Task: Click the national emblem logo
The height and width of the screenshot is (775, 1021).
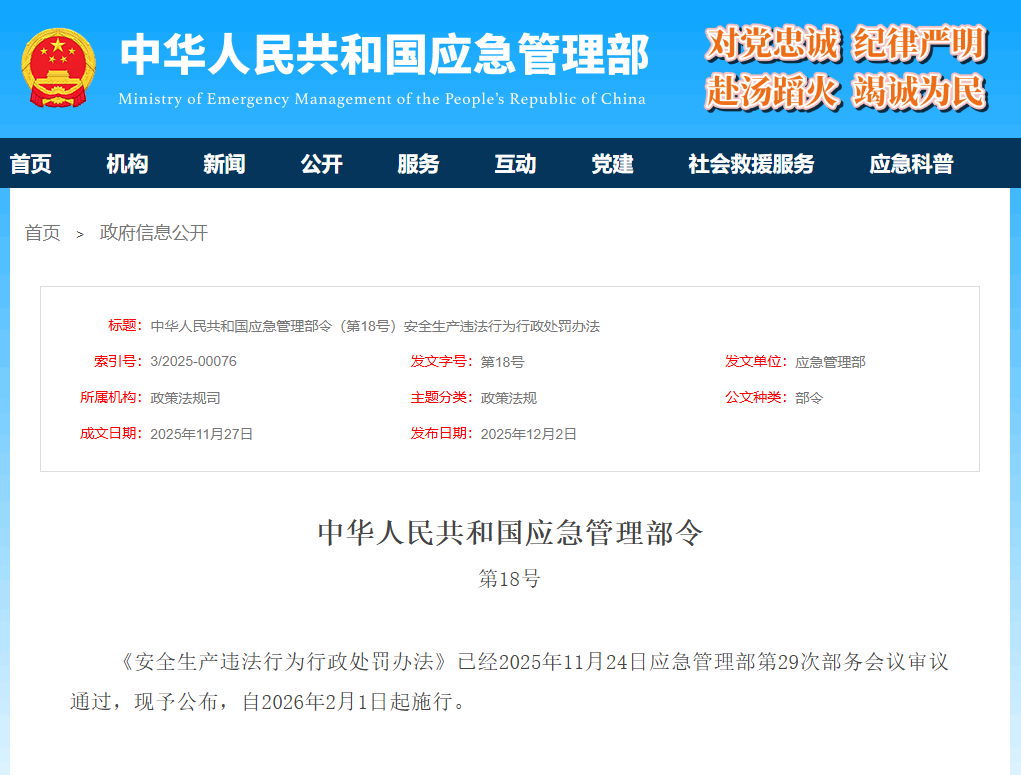Action: (x=58, y=68)
